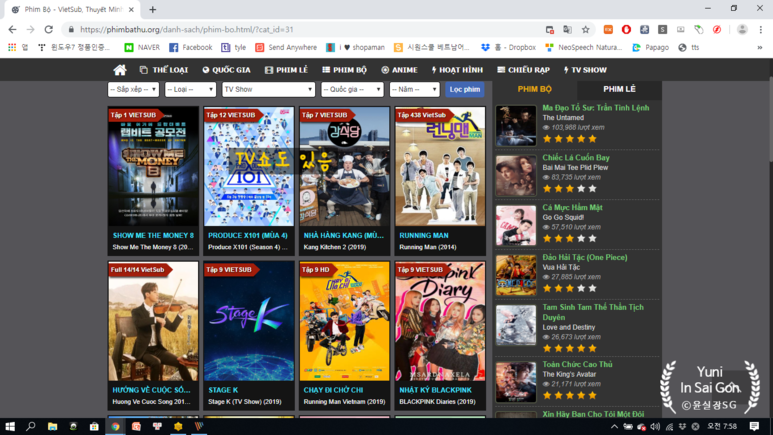Image resolution: width=773 pixels, height=435 pixels.
Task: Switch to Chrome in taskbar
Action: (x=115, y=426)
